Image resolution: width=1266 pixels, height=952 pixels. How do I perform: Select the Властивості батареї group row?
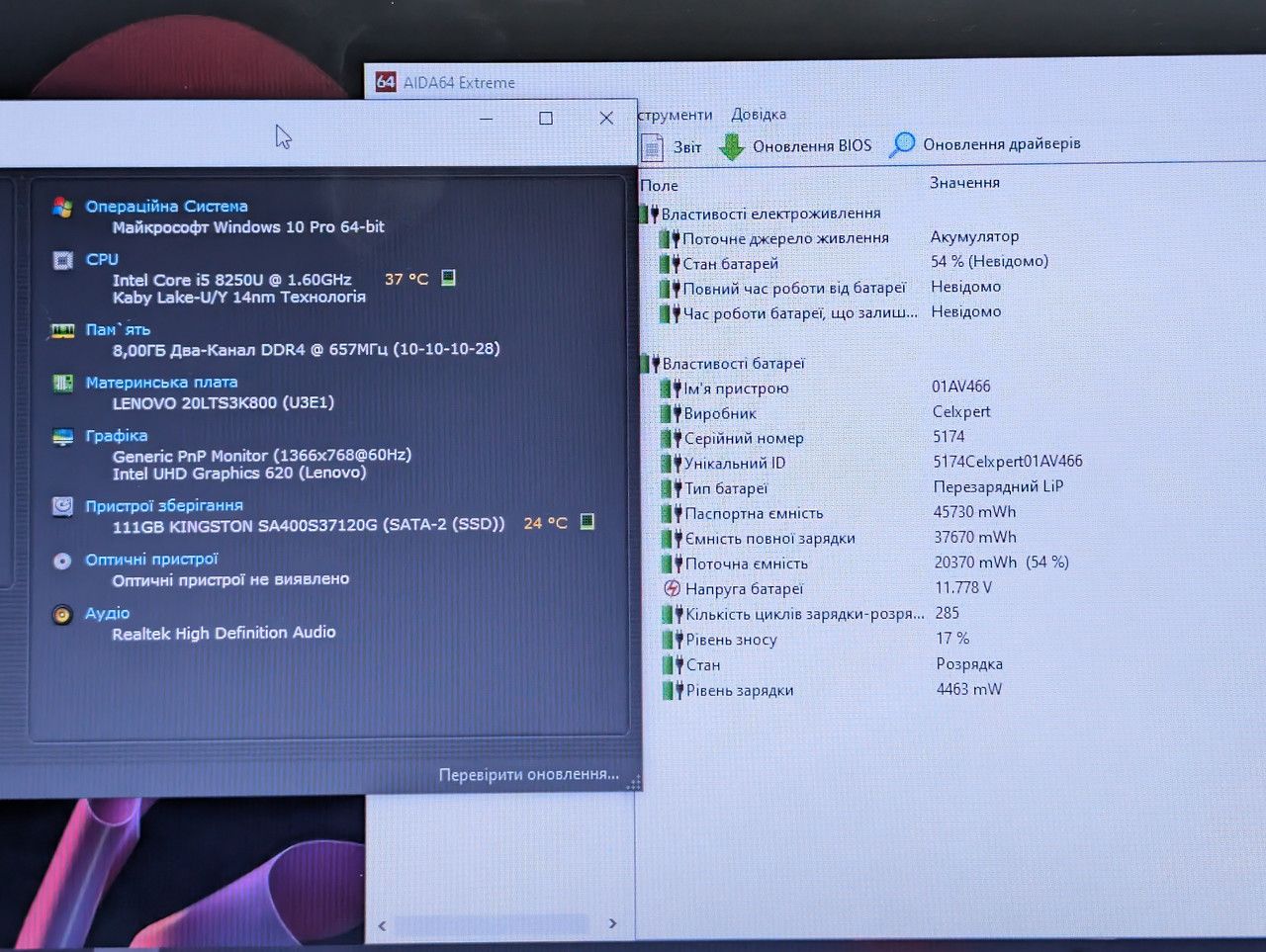(x=722, y=364)
